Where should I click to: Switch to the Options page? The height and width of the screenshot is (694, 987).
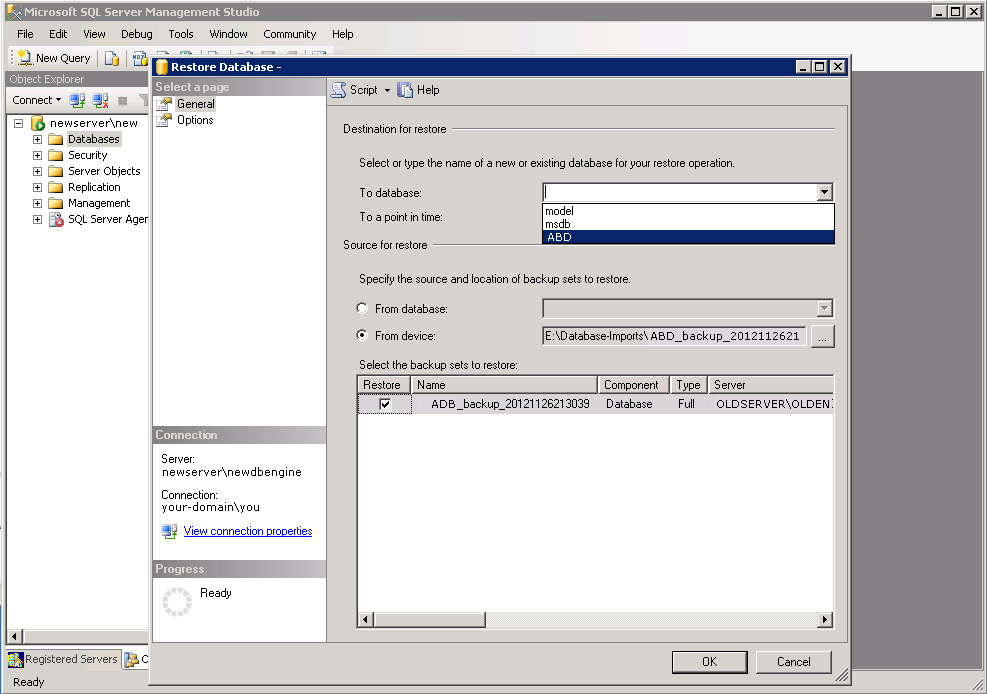(x=195, y=120)
